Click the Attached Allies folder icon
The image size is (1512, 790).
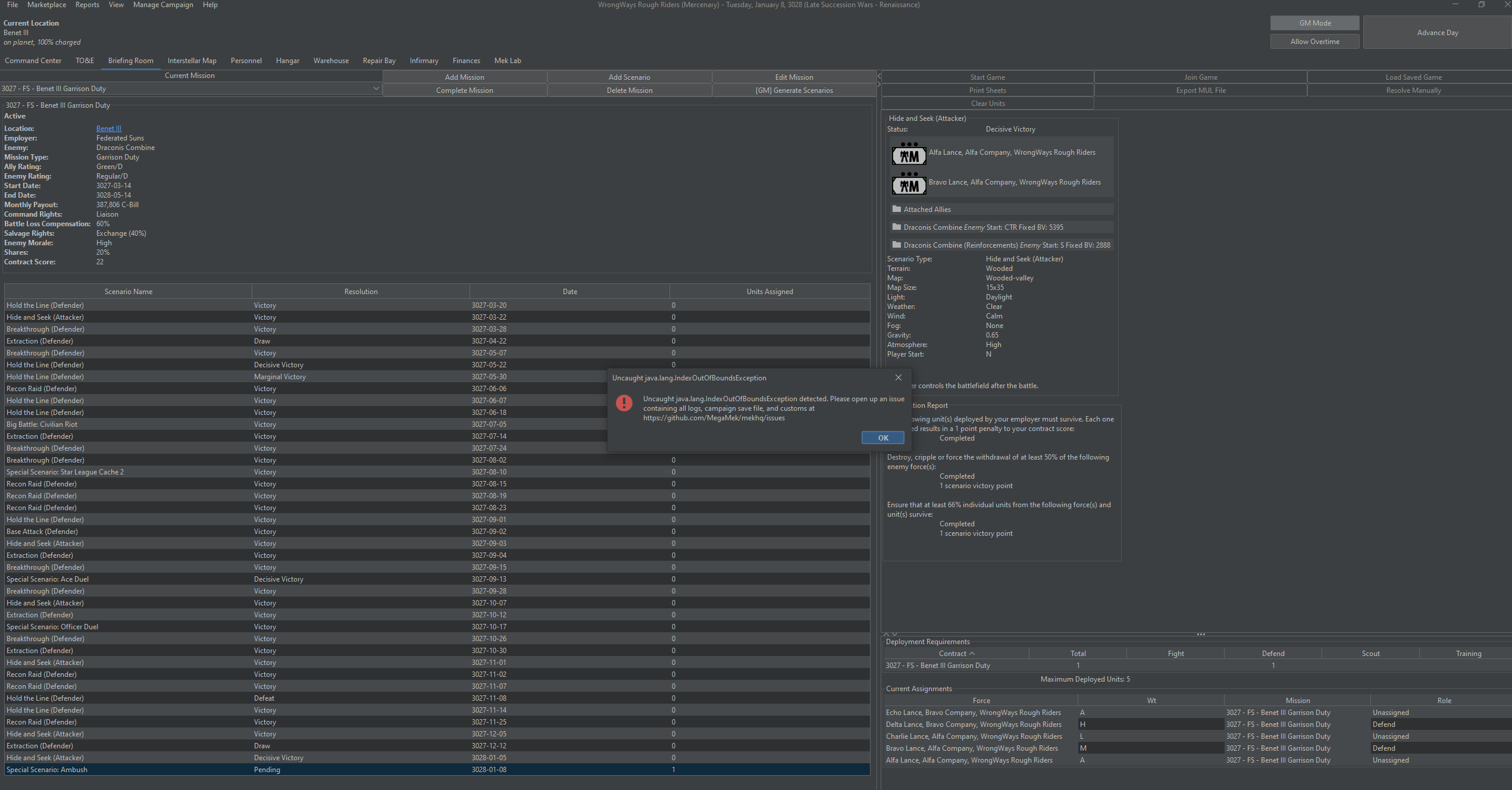coord(896,209)
